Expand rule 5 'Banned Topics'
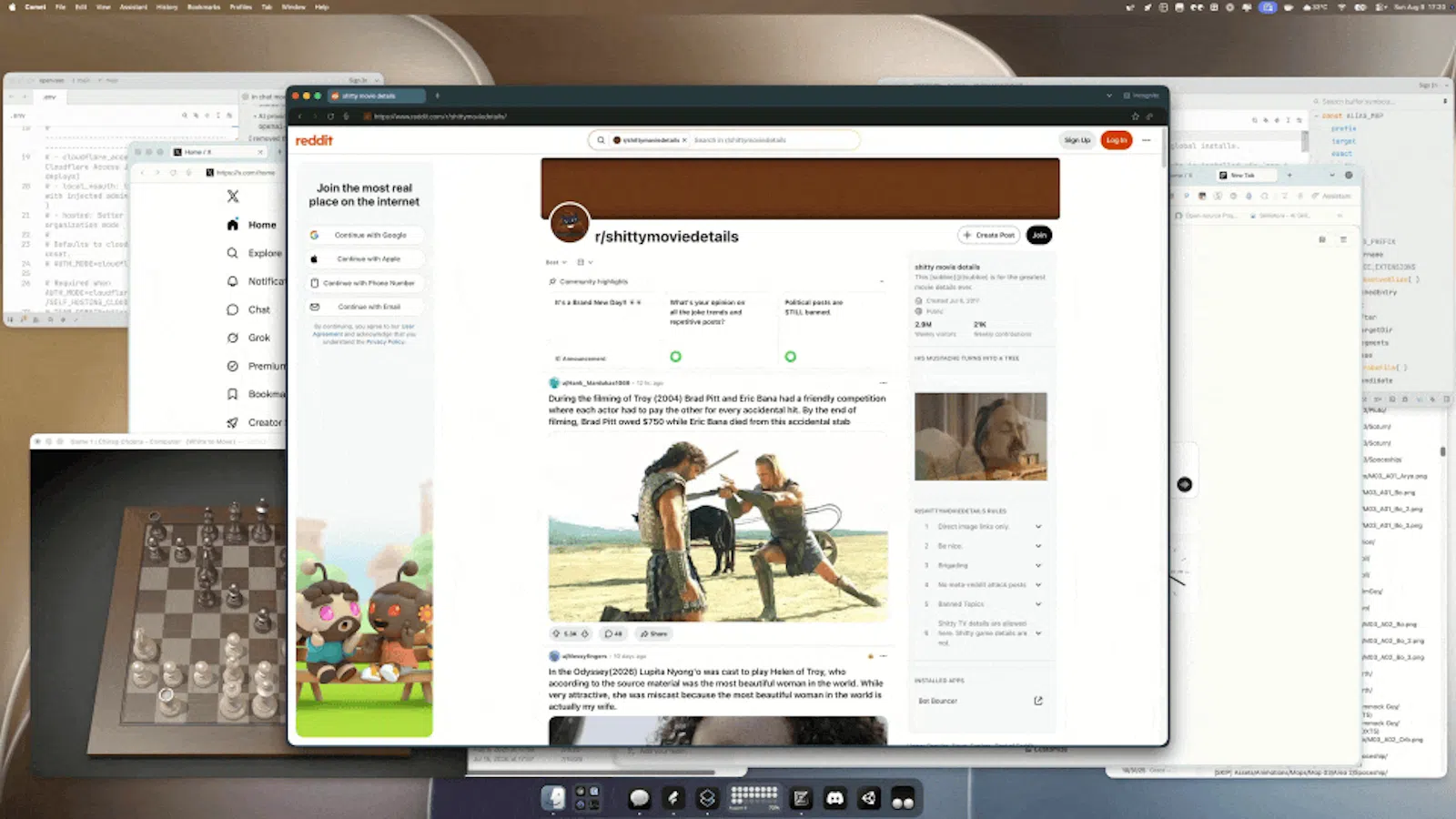Screen dimensions: 1456x819 pos(1038,604)
